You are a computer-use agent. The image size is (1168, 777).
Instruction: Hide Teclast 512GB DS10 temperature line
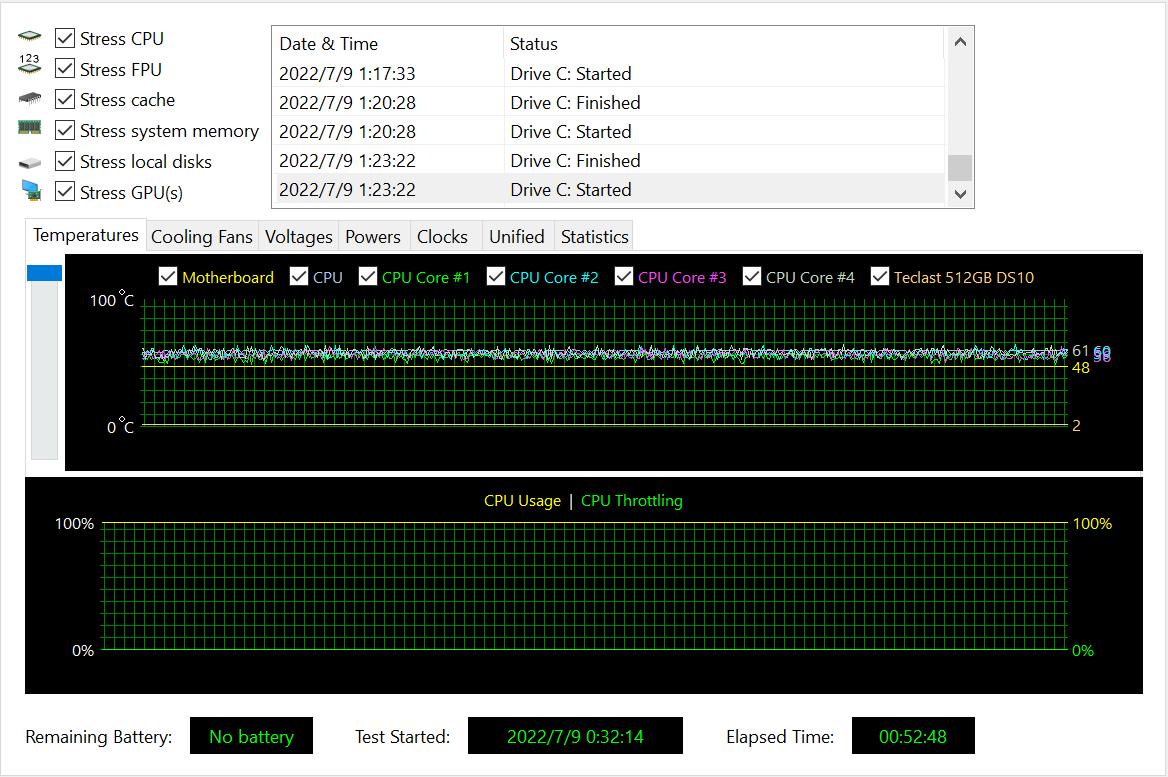[880, 277]
